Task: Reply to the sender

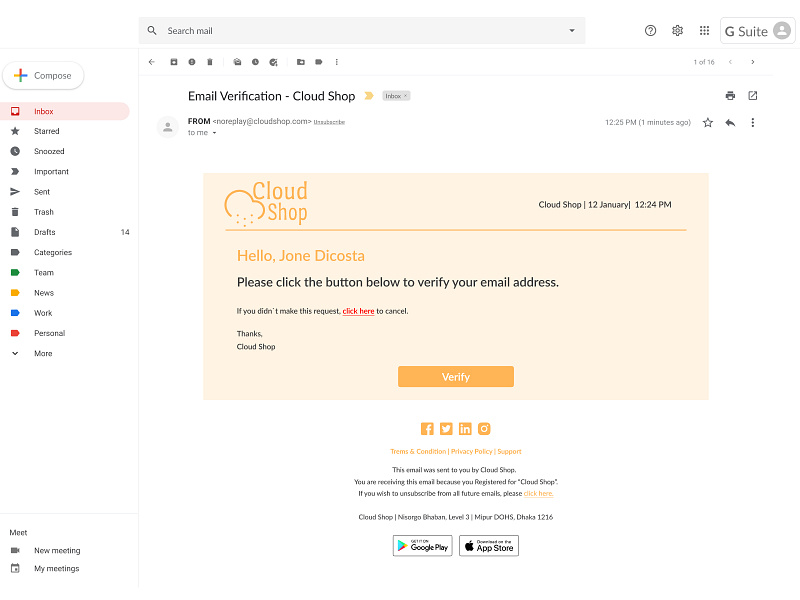Action: [x=729, y=122]
